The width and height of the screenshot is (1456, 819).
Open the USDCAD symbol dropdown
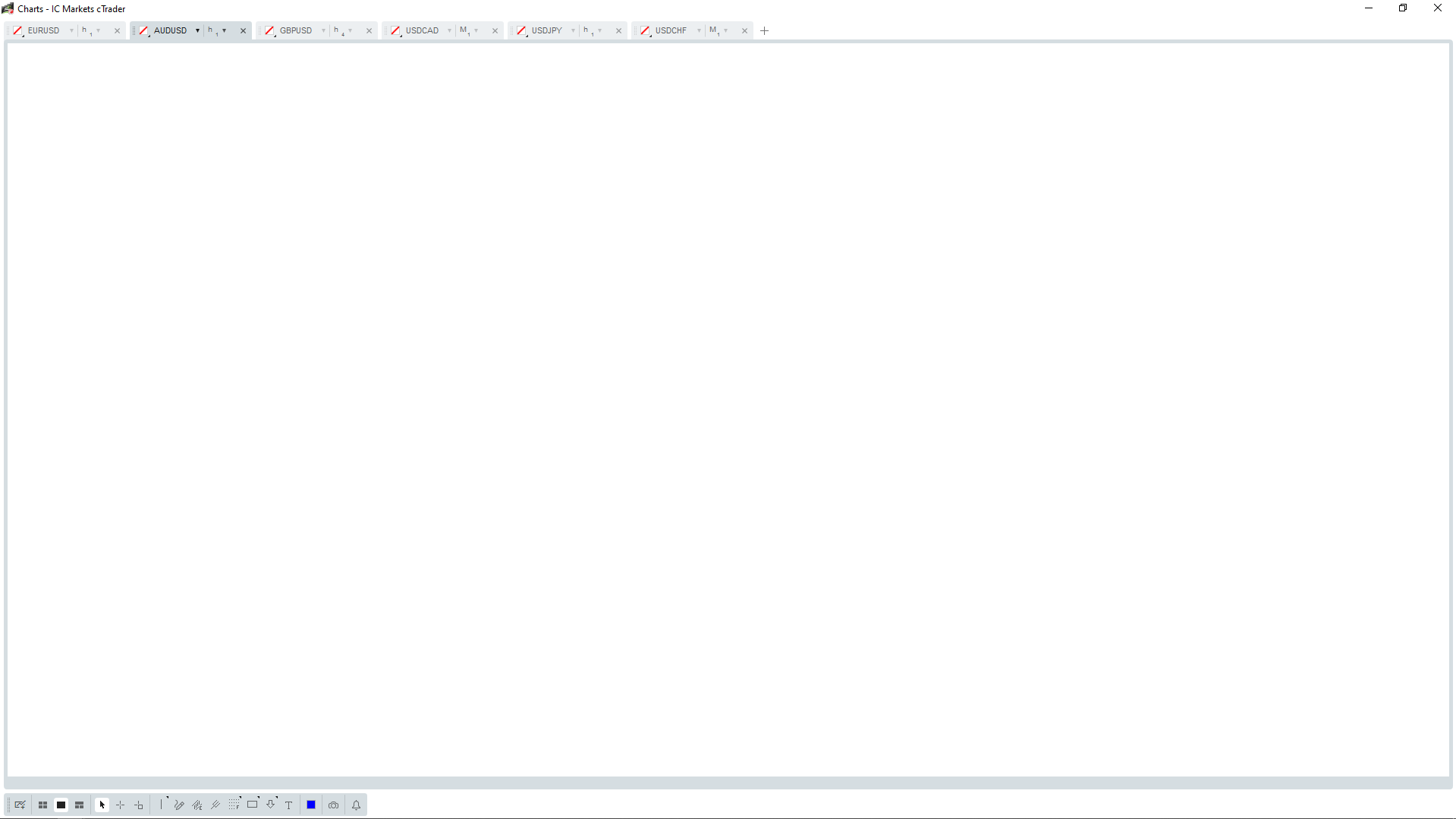click(x=449, y=31)
